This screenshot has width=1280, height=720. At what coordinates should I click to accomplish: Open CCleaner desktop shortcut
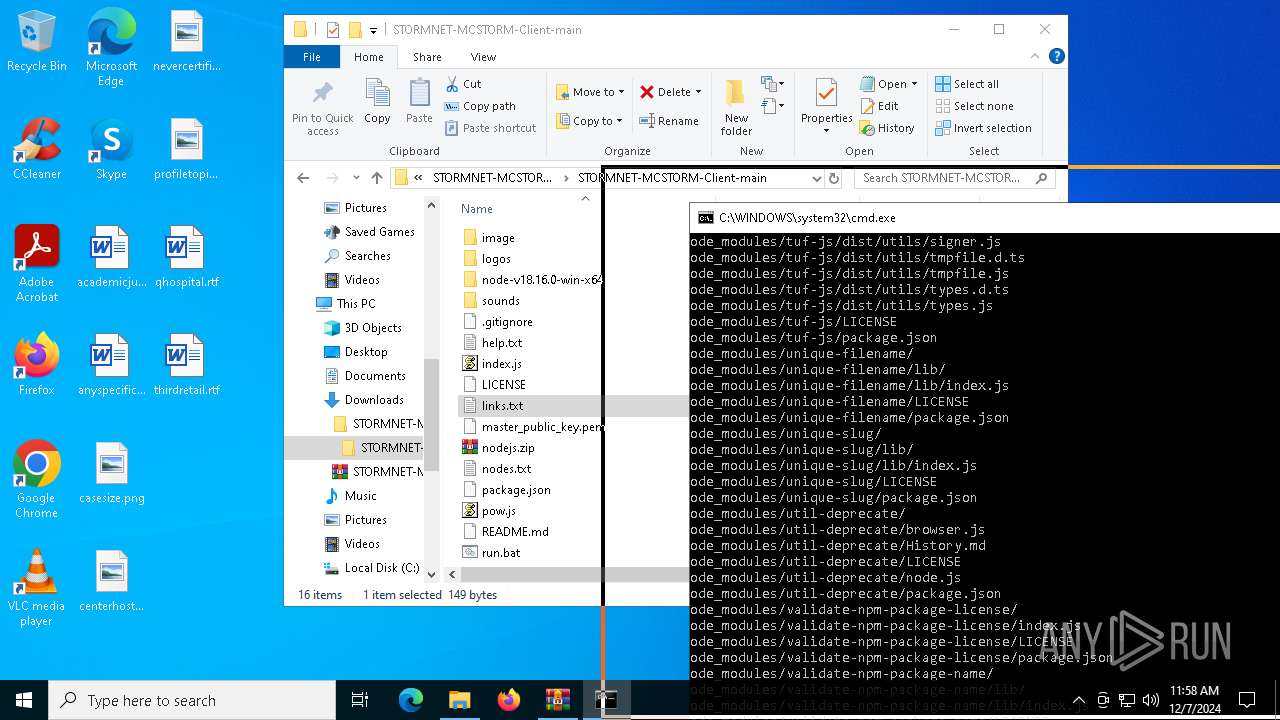click(x=37, y=149)
